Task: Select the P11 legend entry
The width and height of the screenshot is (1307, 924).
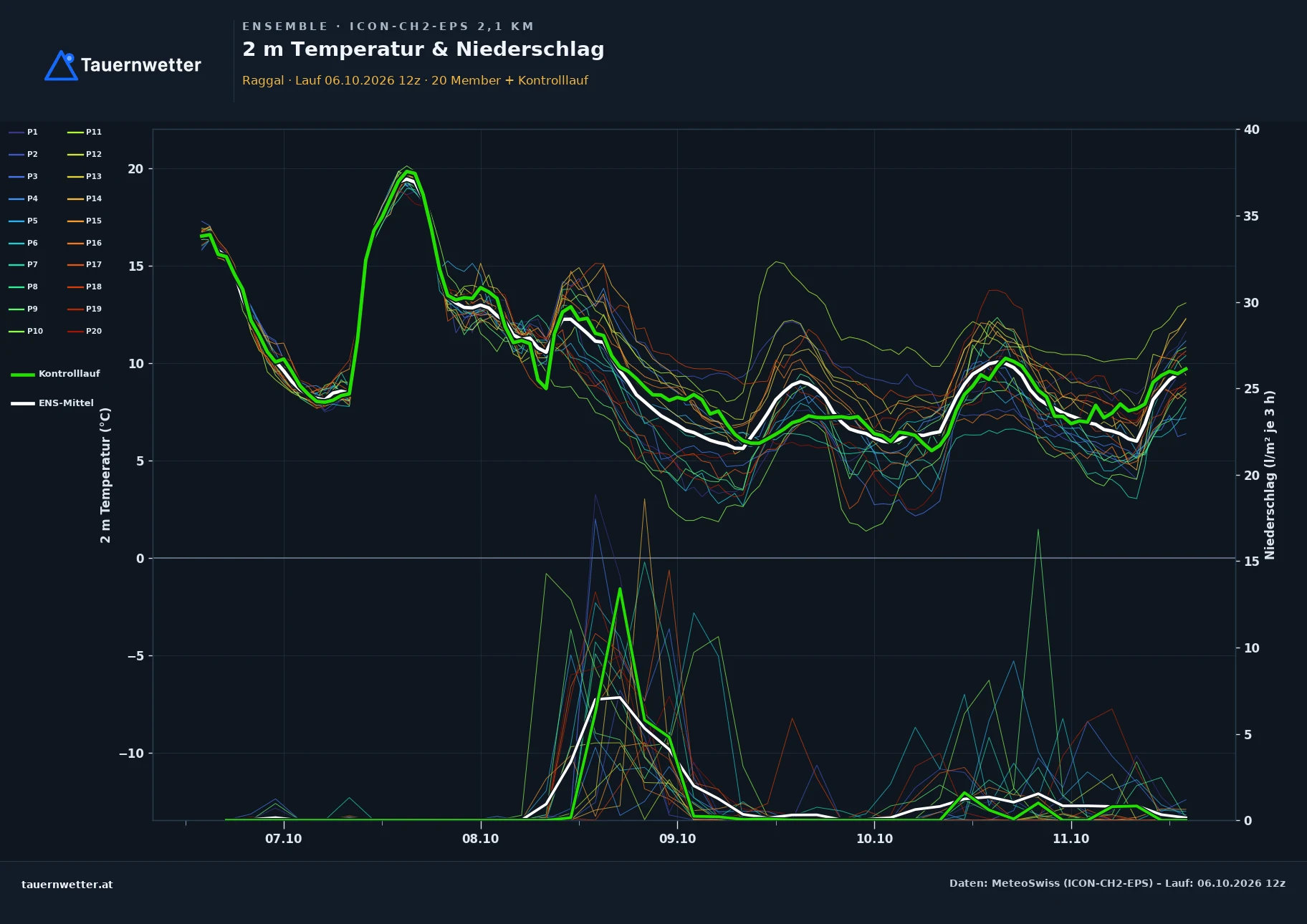Action: [x=85, y=132]
